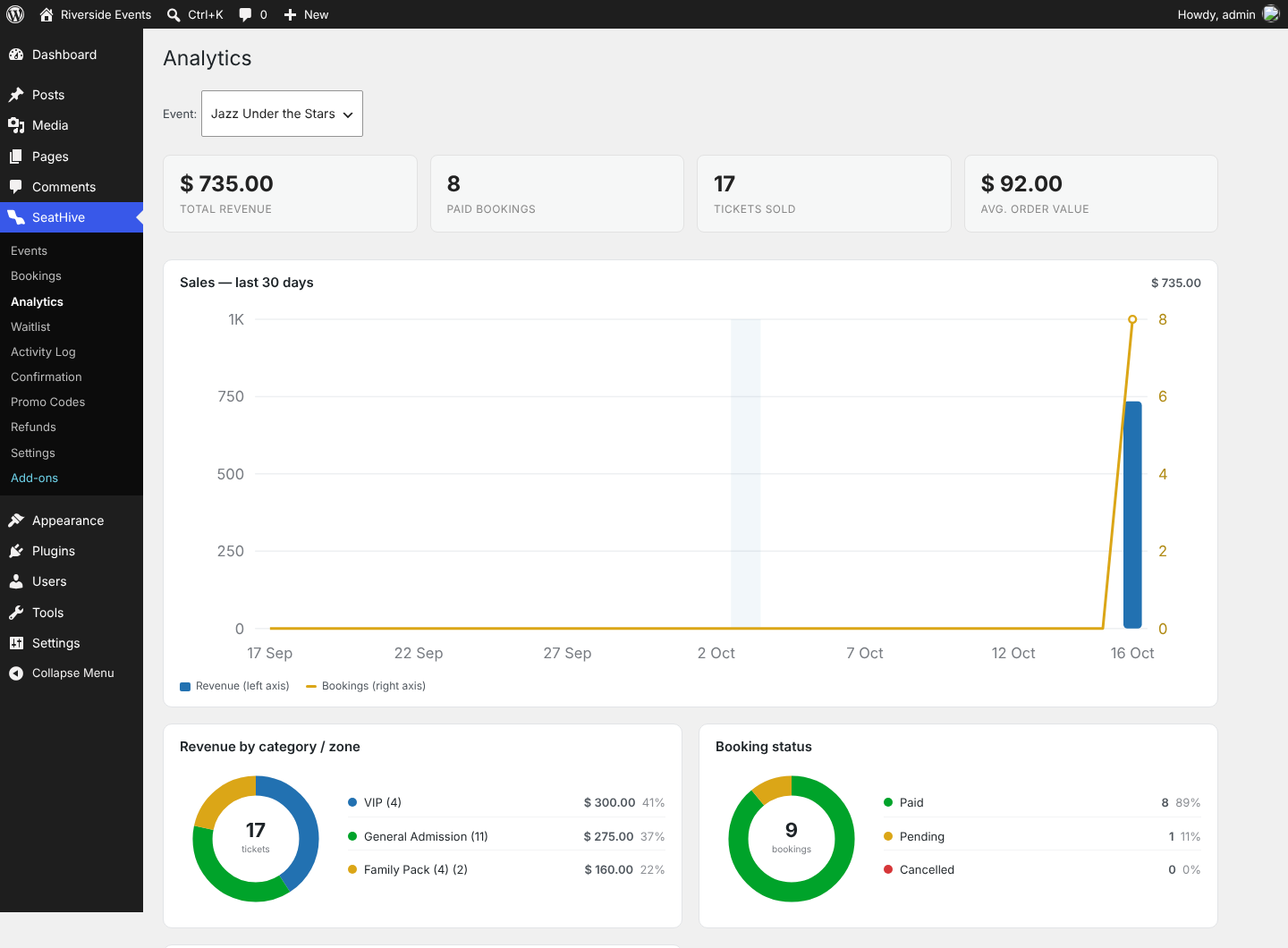Click the $ 735.00 Total Revenue card
Image resolution: width=1288 pixels, height=948 pixels.
(290, 194)
